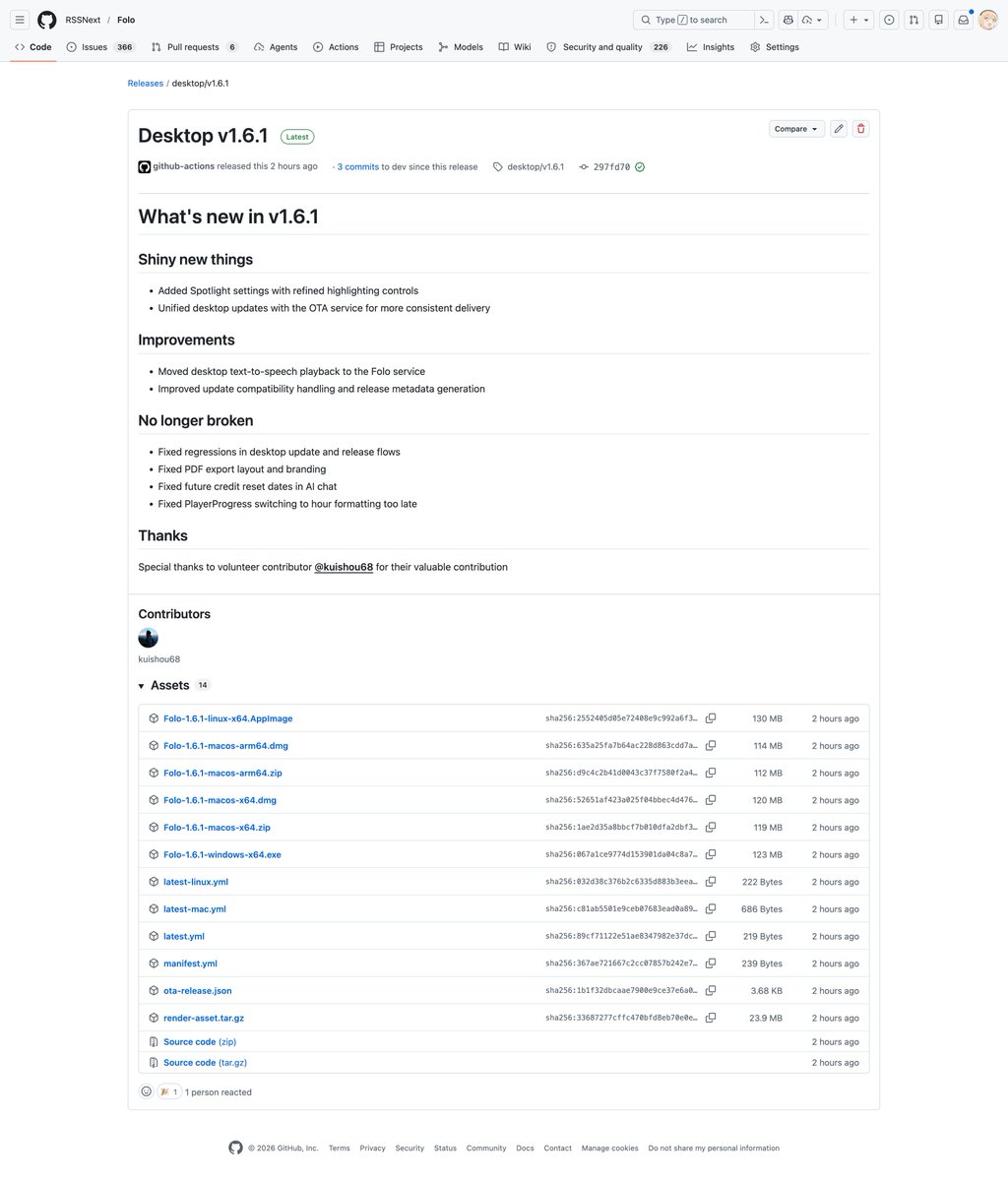Copy sha256 of macos-x64.zip asset

[711, 828]
